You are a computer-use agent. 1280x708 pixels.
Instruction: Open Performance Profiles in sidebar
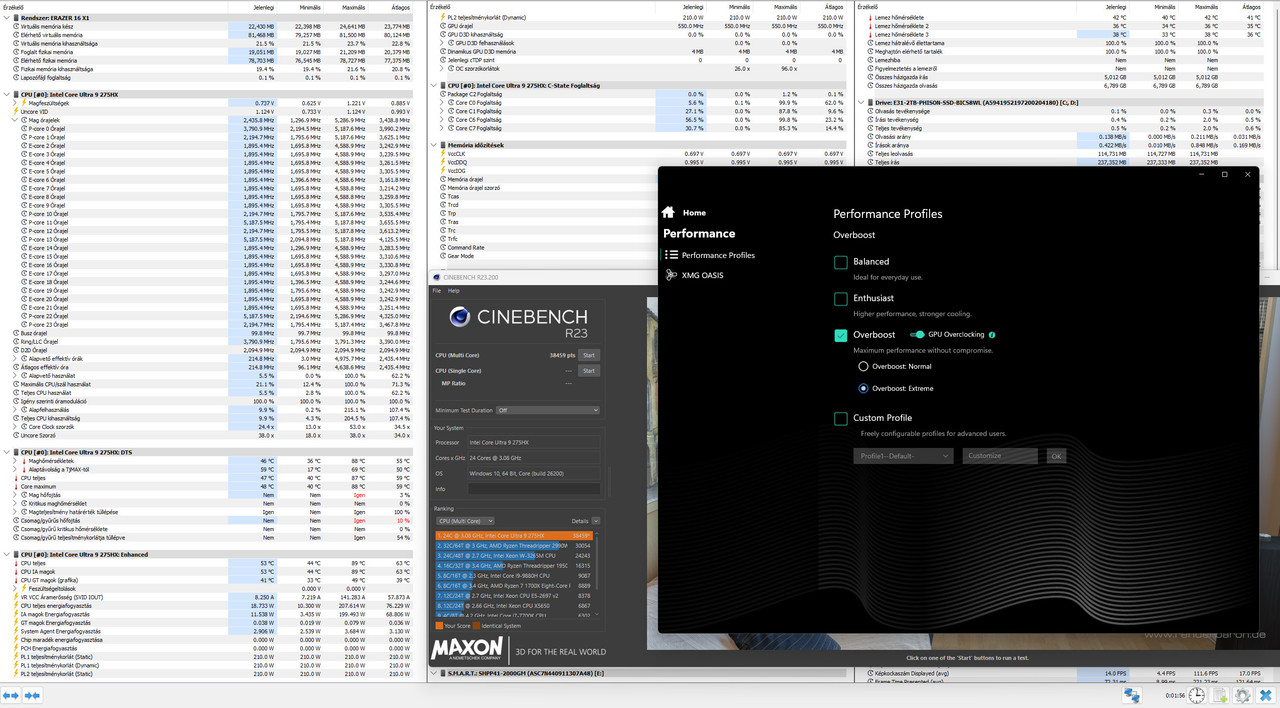[709, 255]
